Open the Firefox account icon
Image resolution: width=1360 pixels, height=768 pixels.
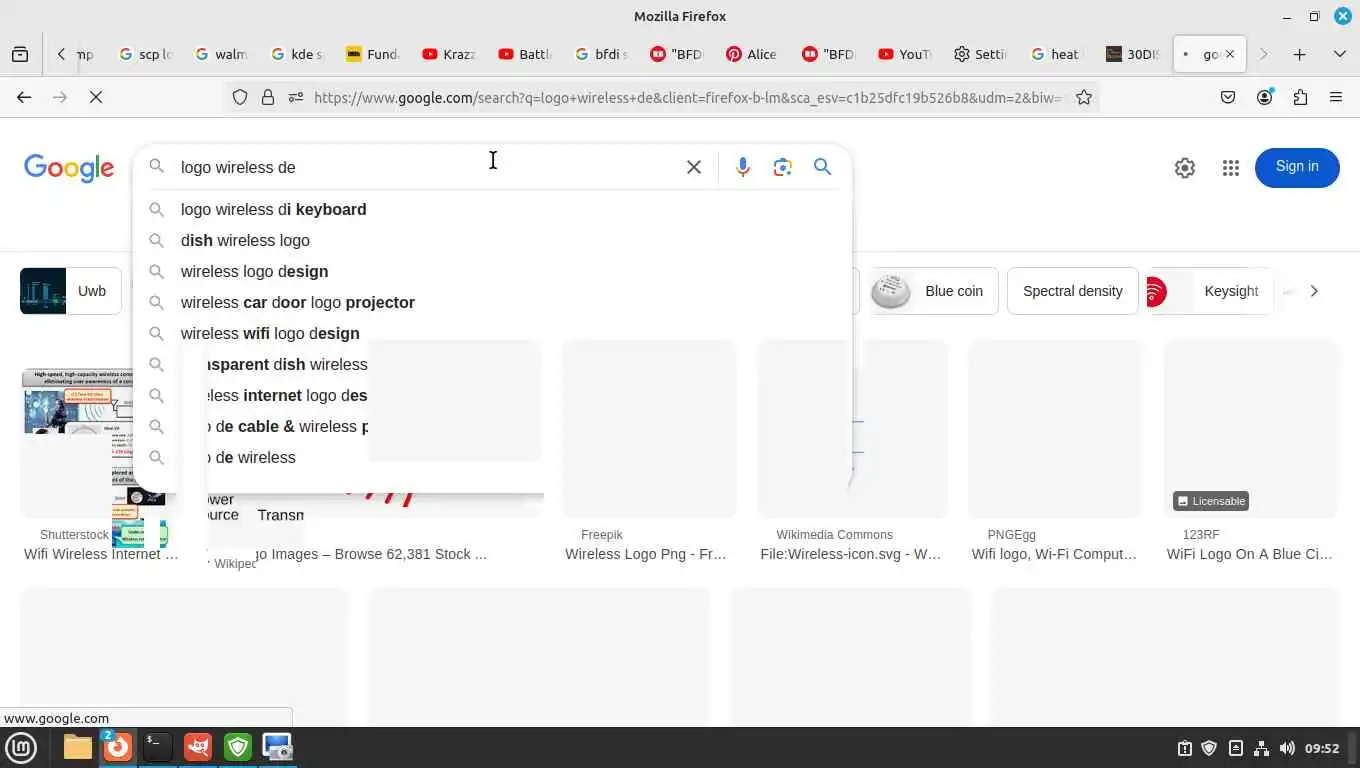1265,97
